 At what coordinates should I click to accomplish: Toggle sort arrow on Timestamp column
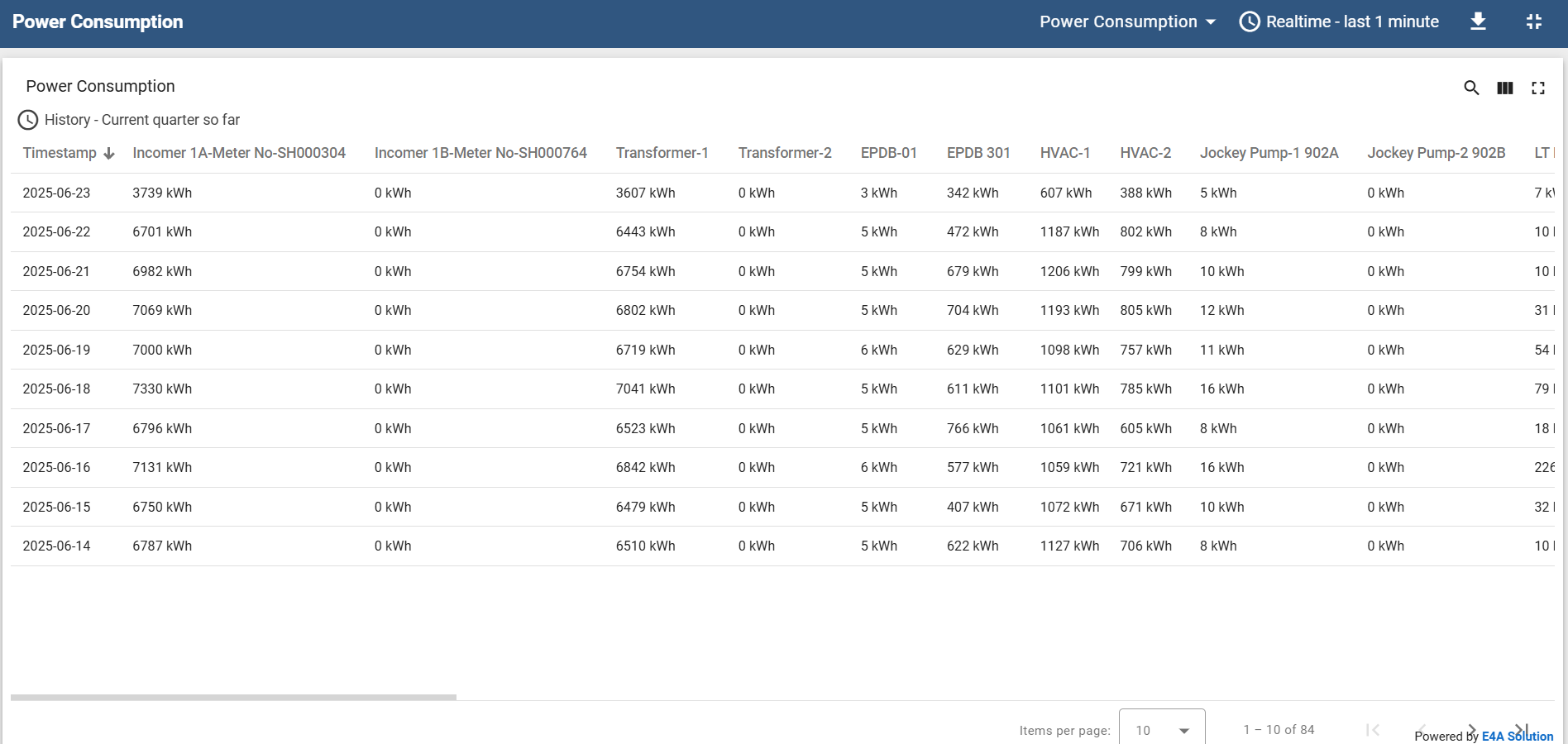(109, 154)
